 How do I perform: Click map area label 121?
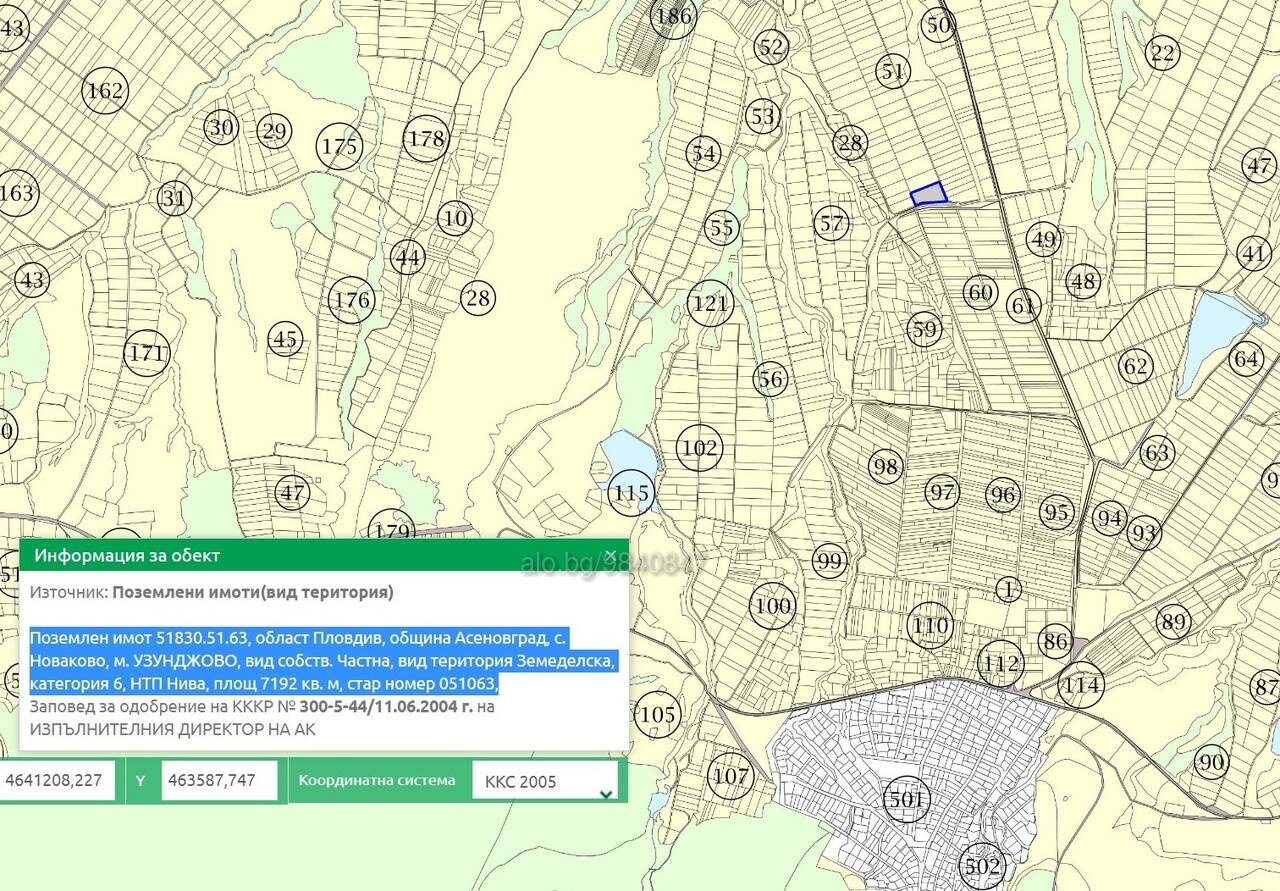(710, 303)
